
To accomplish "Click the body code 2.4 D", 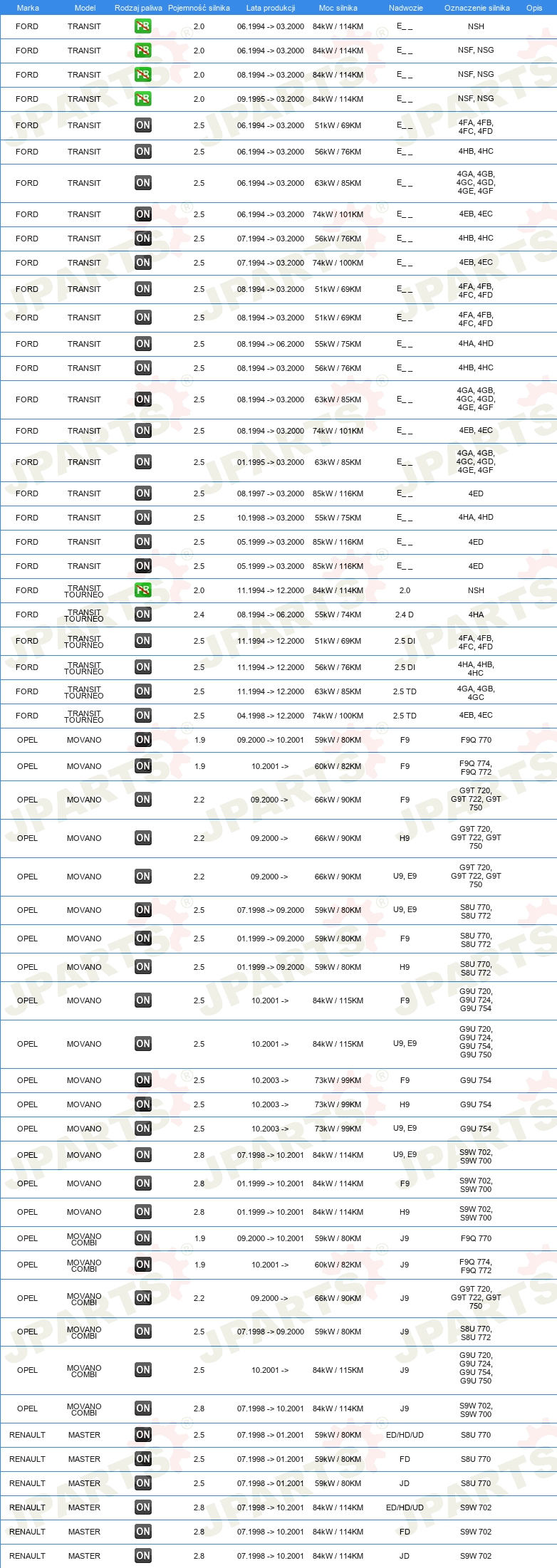I will click(405, 615).
